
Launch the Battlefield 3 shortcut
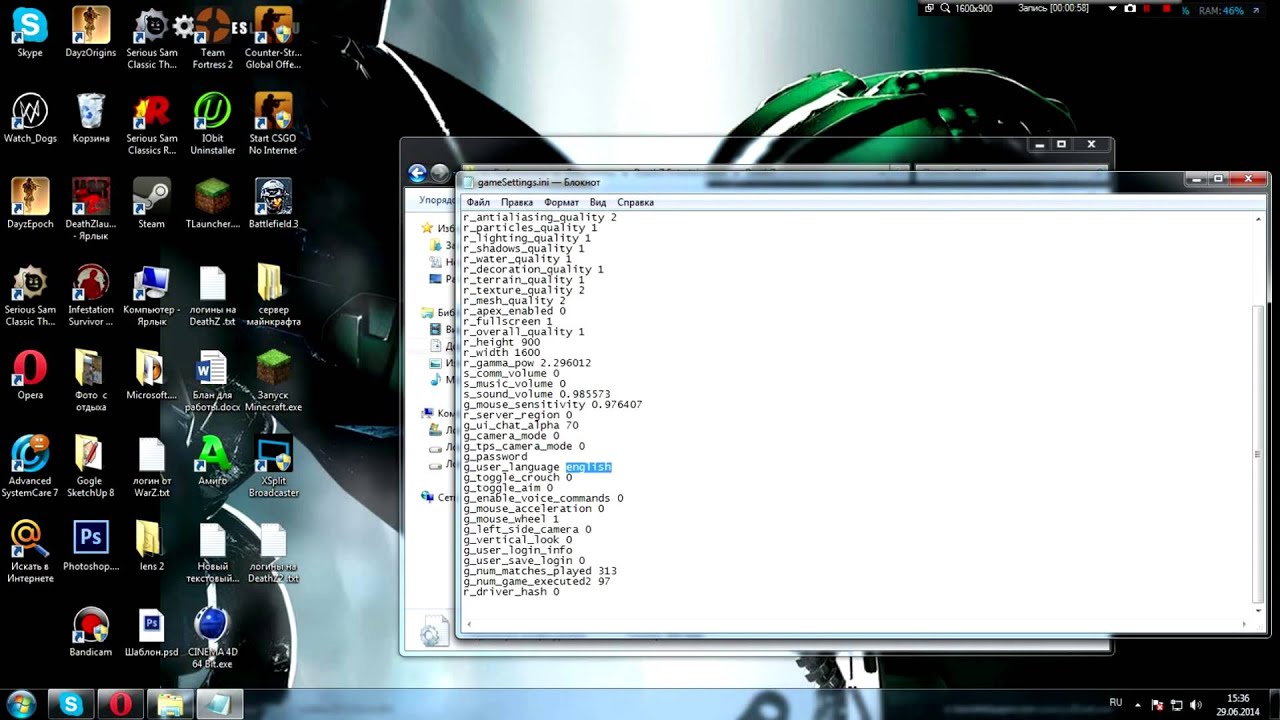pos(273,204)
